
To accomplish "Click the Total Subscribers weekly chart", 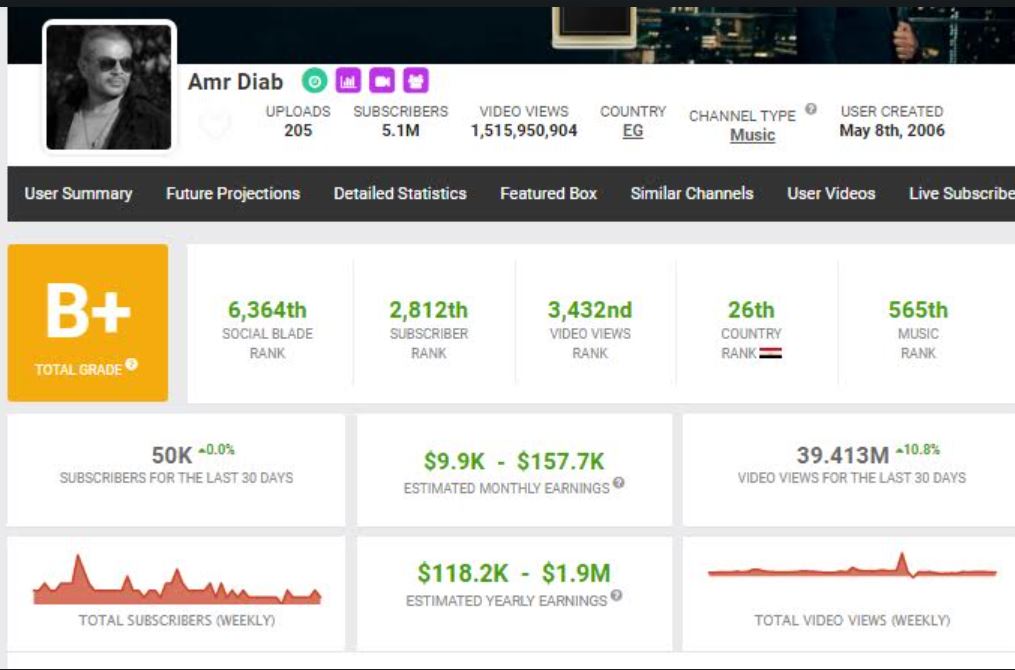I will pyautogui.click(x=177, y=584).
